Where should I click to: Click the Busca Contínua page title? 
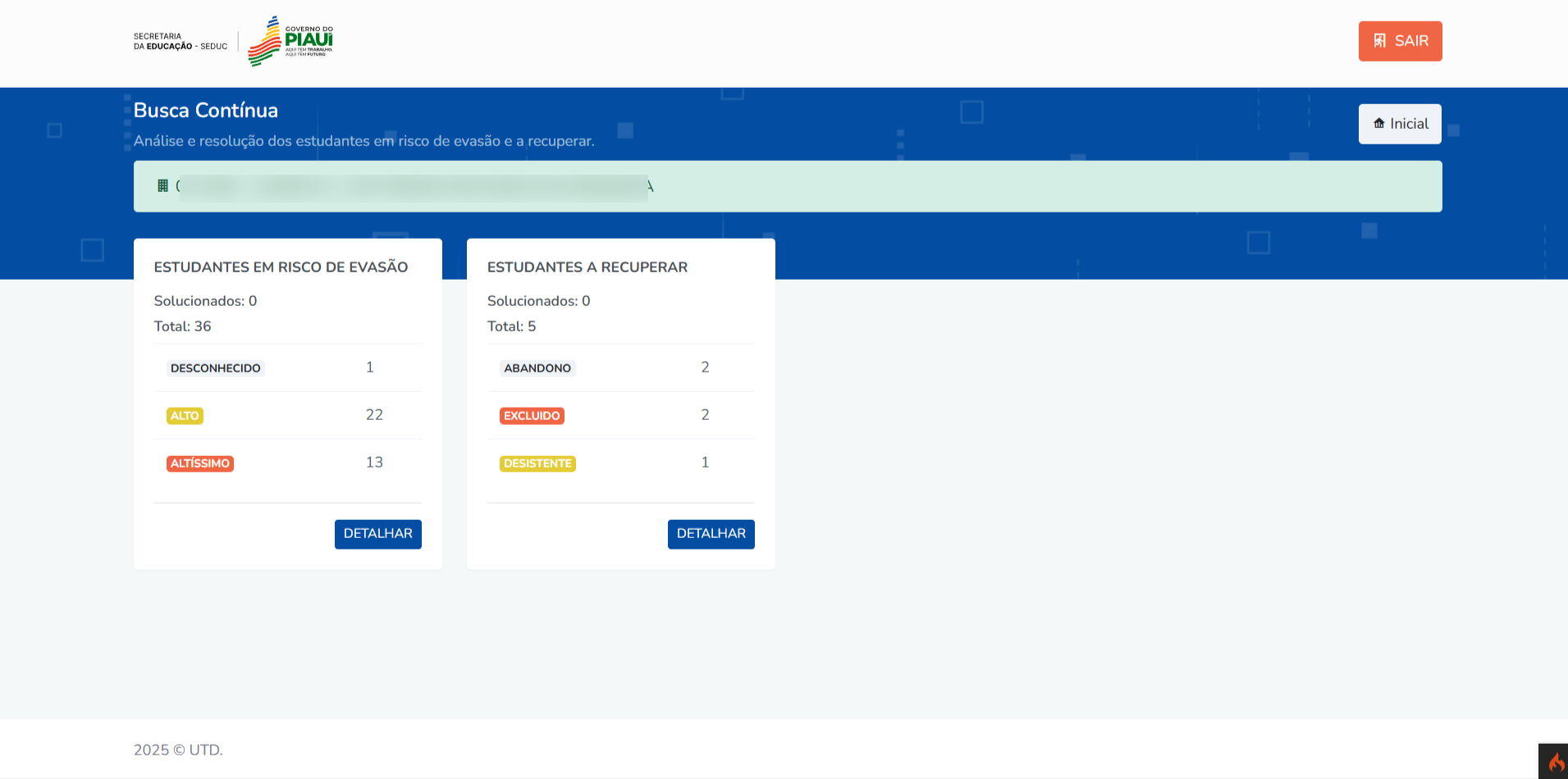pos(206,111)
